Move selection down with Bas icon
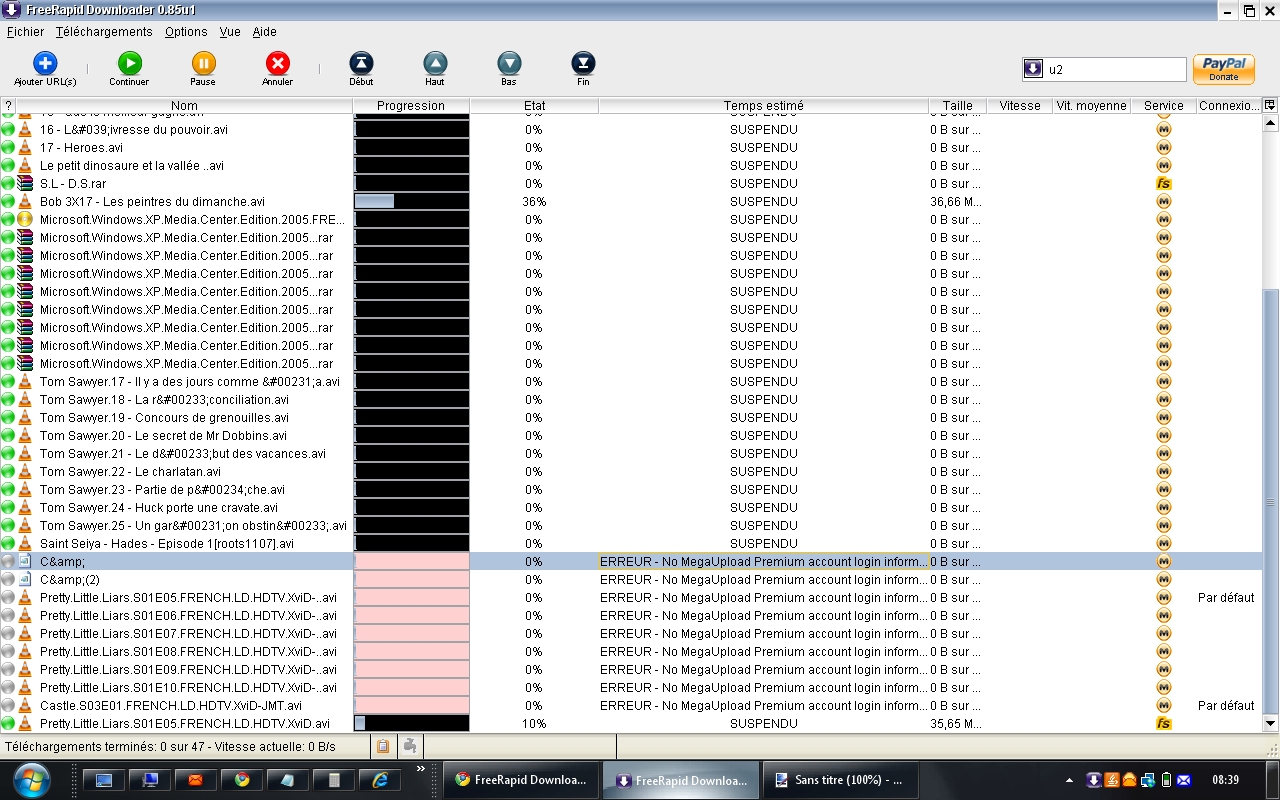 pyautogui.click(x=509, y=64)
